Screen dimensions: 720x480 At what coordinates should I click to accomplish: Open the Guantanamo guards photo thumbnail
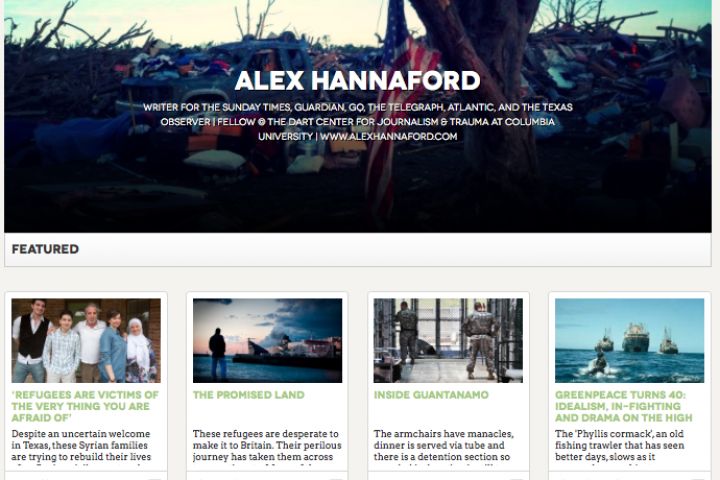coord(448,340)
